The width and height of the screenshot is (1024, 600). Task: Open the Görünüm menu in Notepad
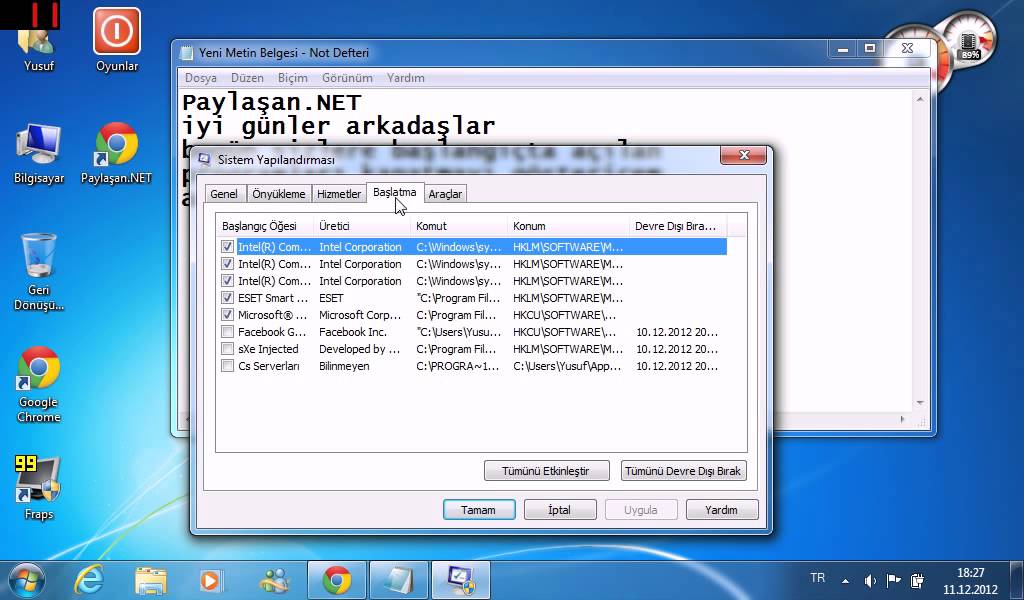(347, 78)
